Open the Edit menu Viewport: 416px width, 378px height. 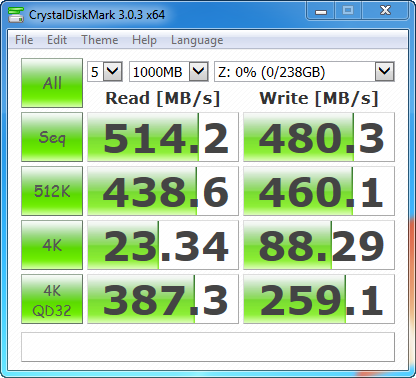[x=57, y=40]
